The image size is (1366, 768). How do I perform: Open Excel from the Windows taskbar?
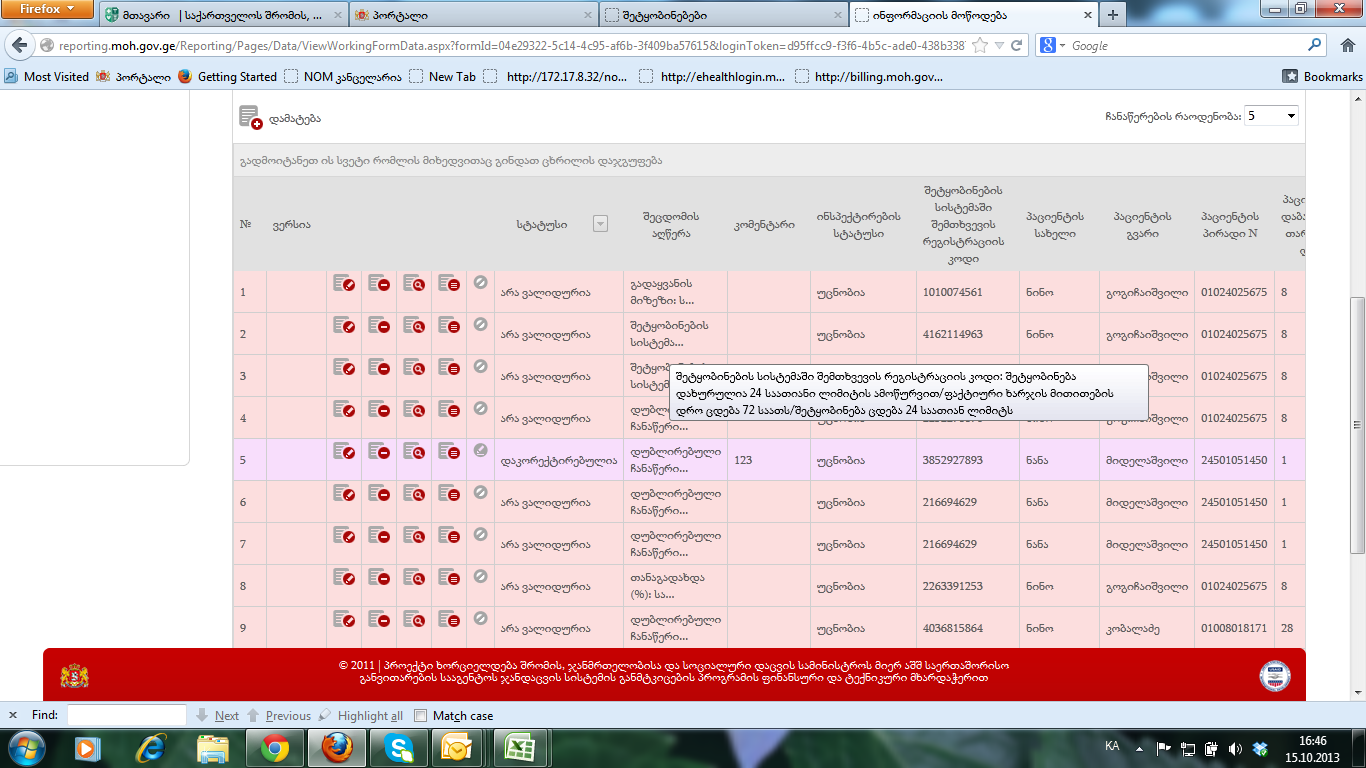pos(521,748)
